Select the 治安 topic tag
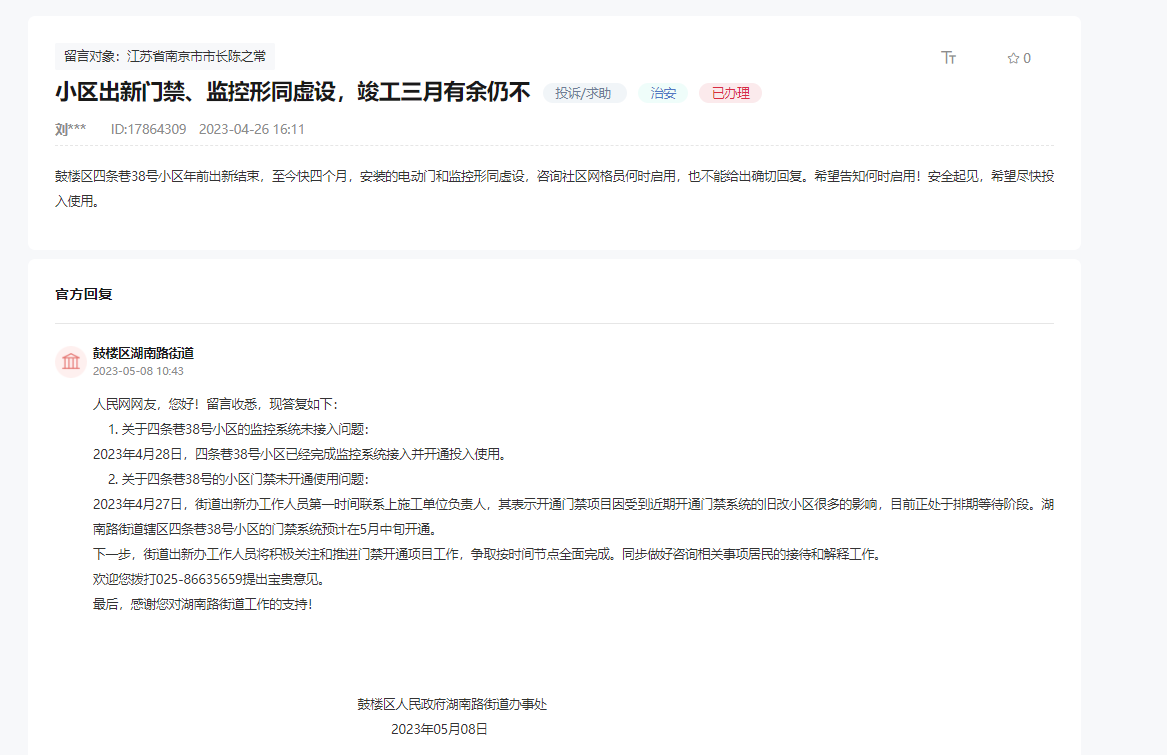The image size is (1167, 755). click(662, 92)
